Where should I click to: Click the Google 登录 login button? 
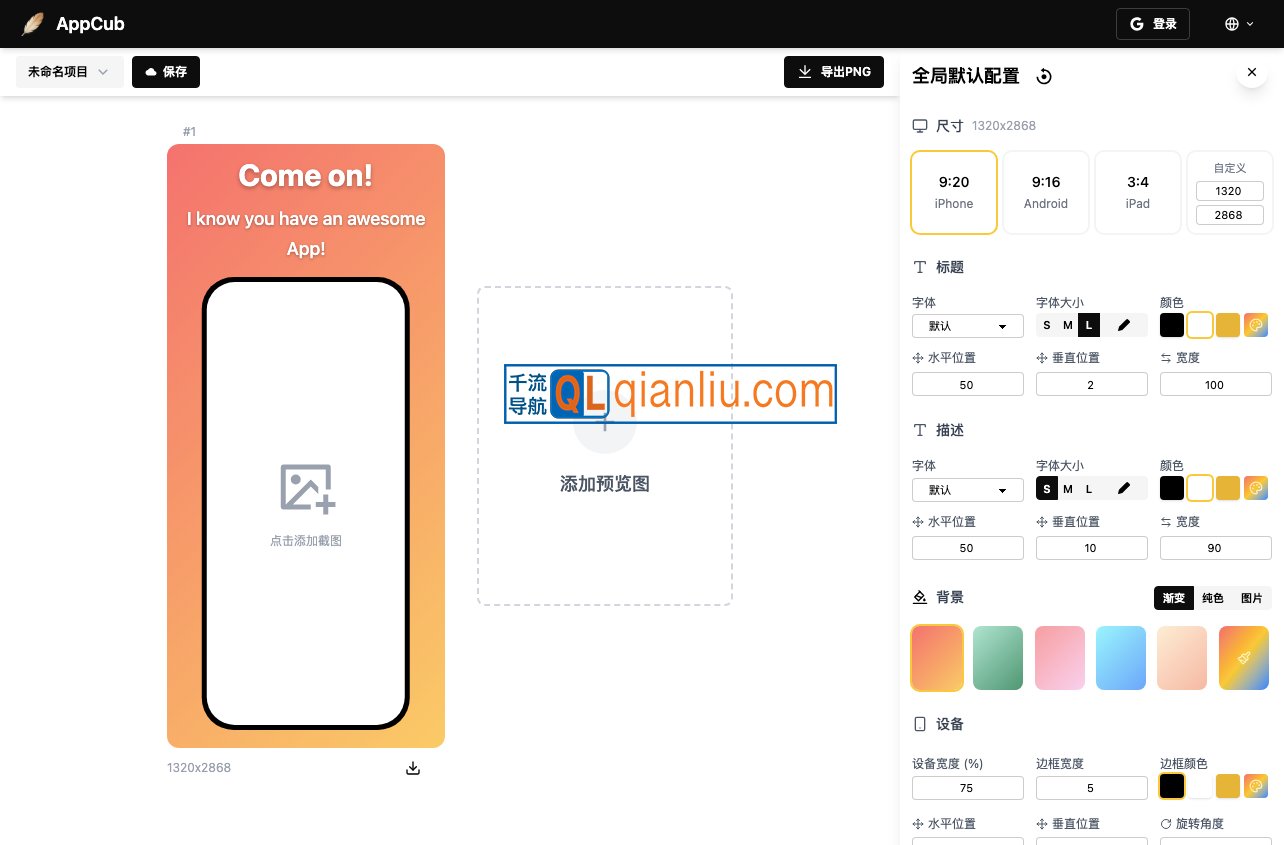click(x=1152, y=23)
